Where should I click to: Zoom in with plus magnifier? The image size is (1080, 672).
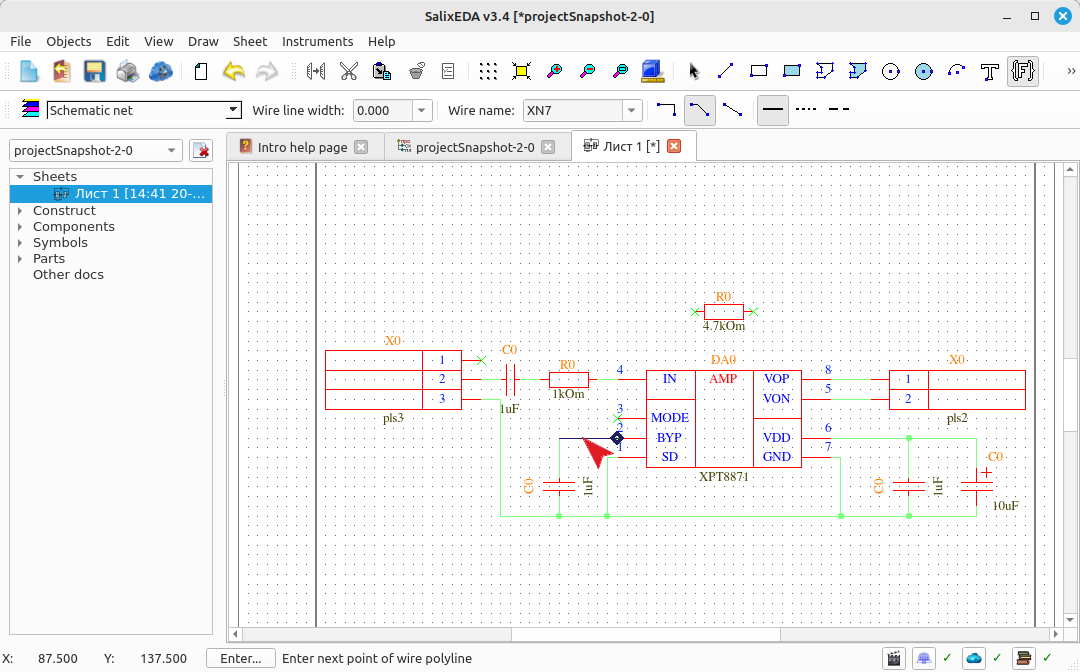(554, 71)
